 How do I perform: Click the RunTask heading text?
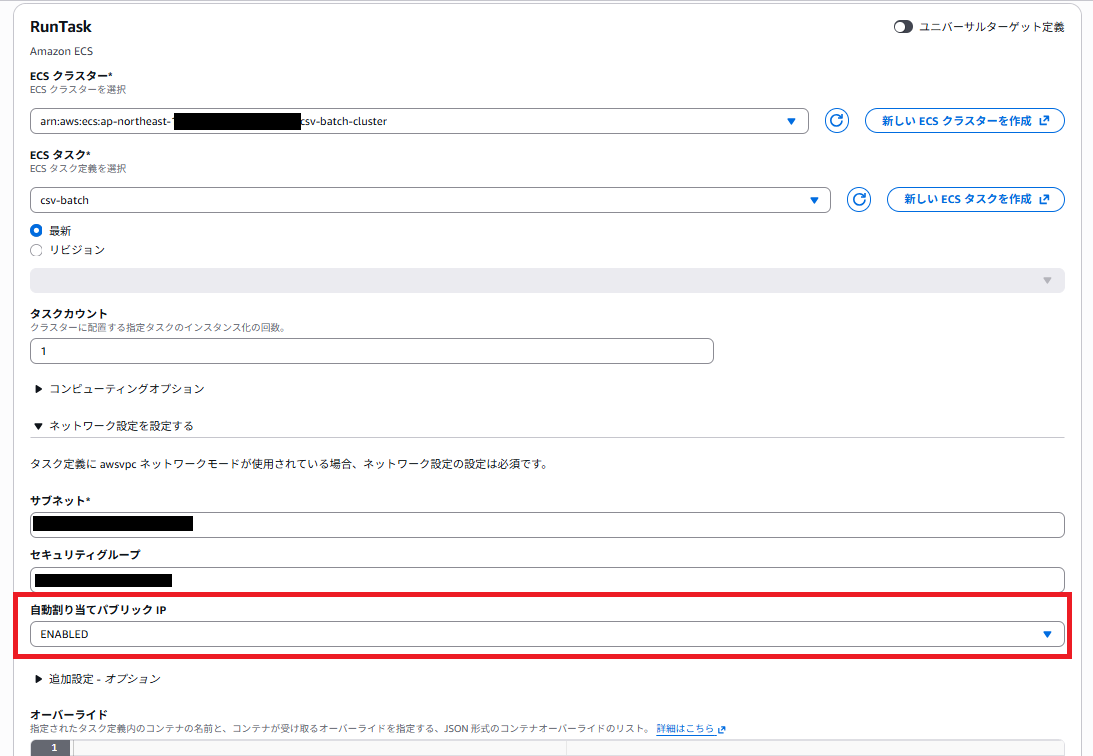pyautogui.click(x=61, y=26)
